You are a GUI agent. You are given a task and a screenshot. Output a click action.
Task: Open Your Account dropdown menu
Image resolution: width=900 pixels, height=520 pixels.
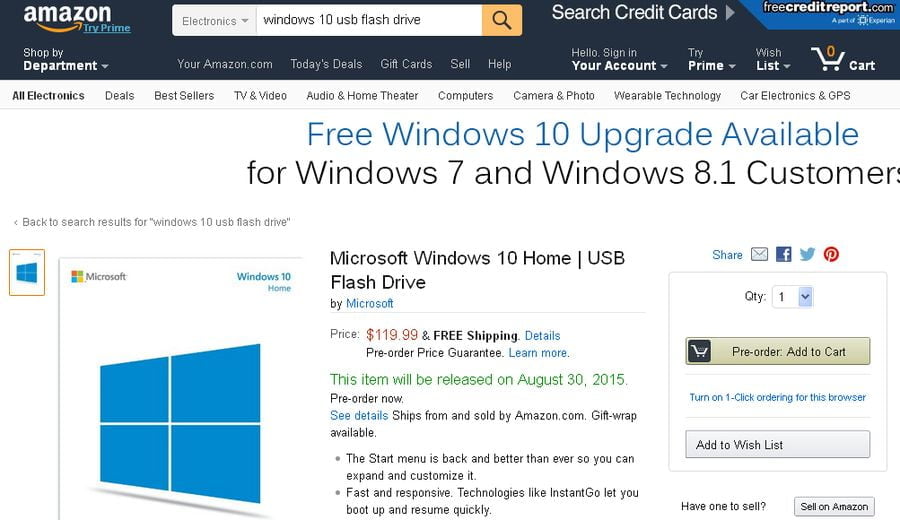[x=619, y=59]
